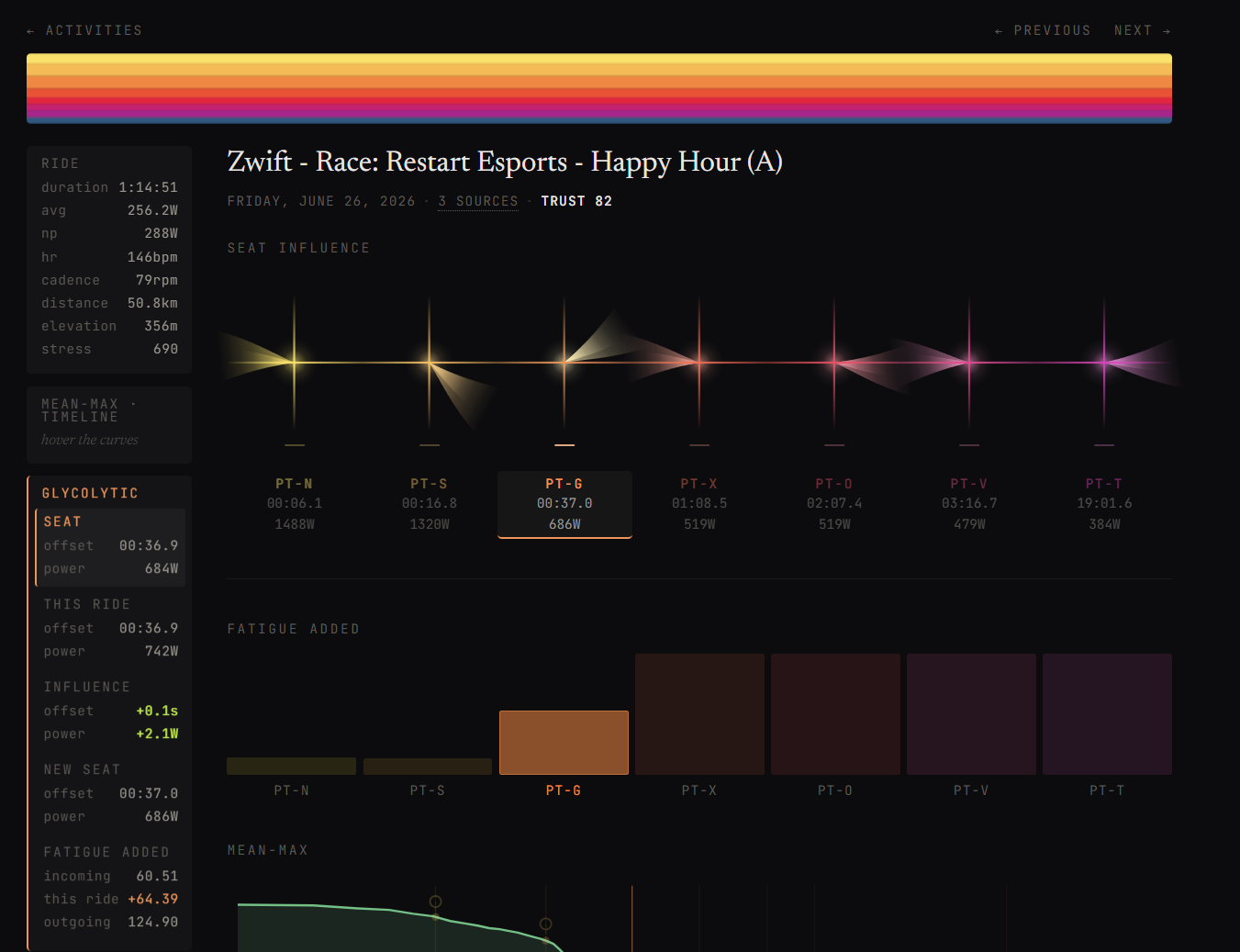Screen dimensions: 1240x952
Task: Click the PT-S star marker in seat influence
Action: (x=430, y=363)
